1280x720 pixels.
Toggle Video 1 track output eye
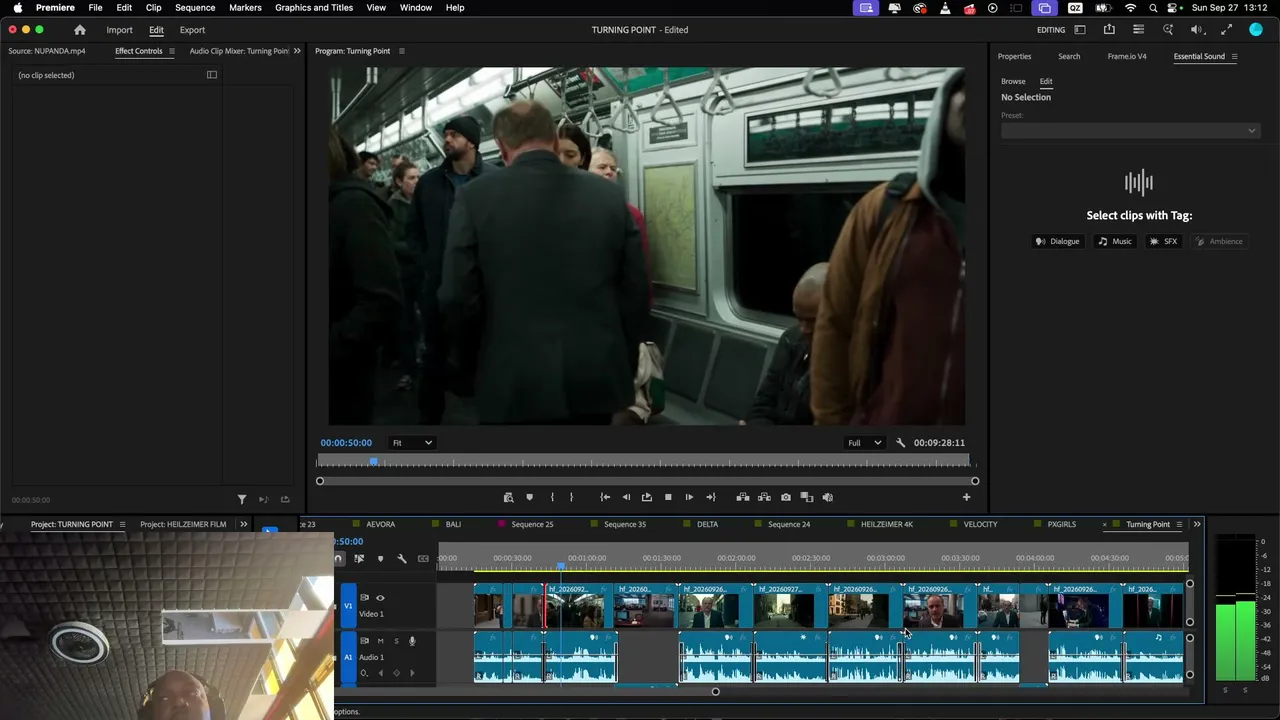(380, 598)
